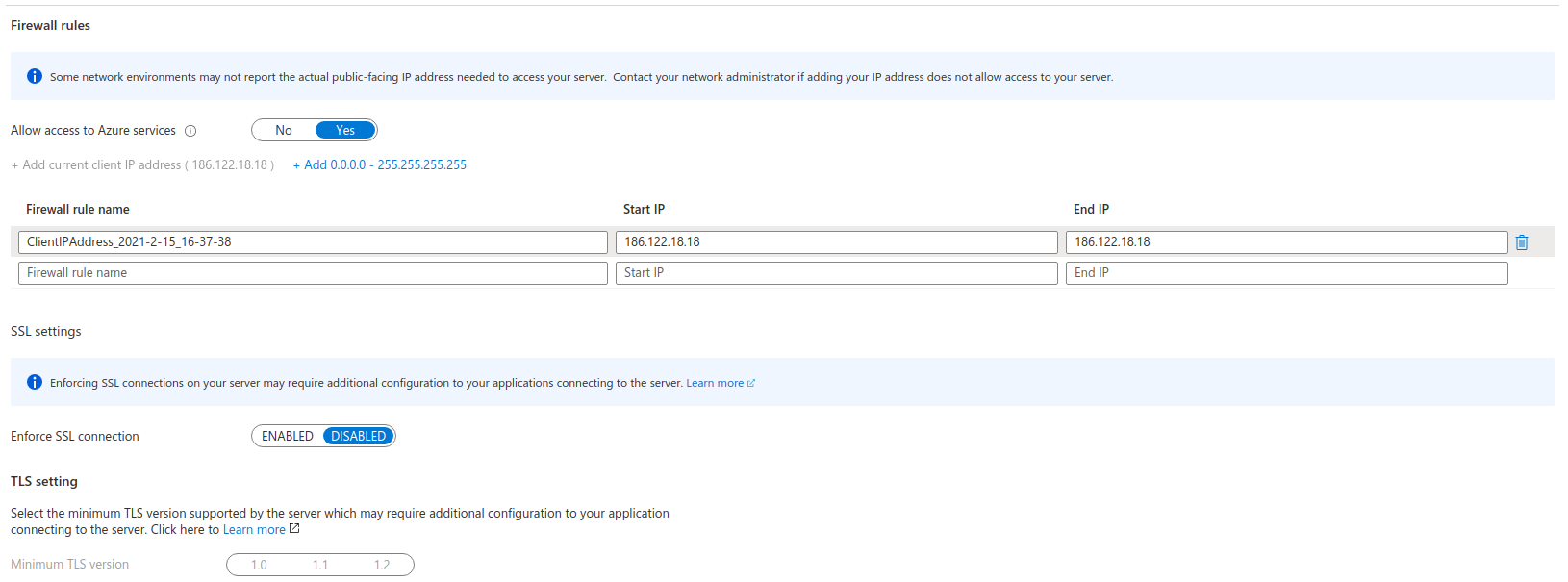Viewport: 1568px width, 582px height.
Task: Click the ClientIPAddress_2021-2-15 rule name field
Action: (x=313, y=242)
